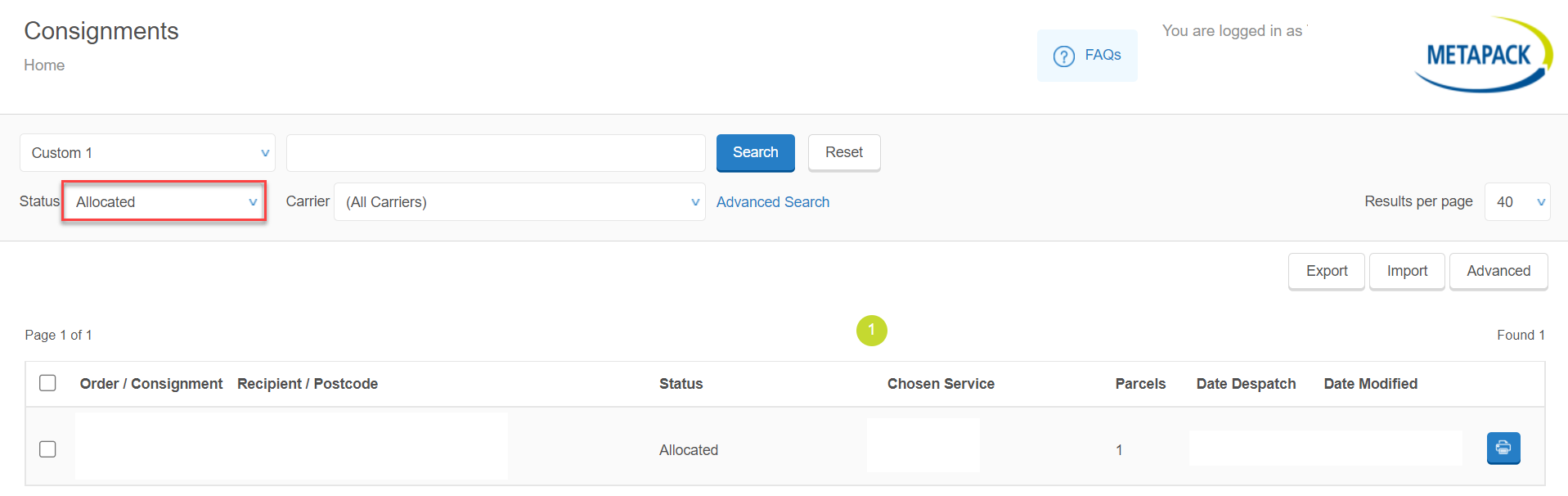Click the Import button
The image size is (1568, 496).
1407,271
